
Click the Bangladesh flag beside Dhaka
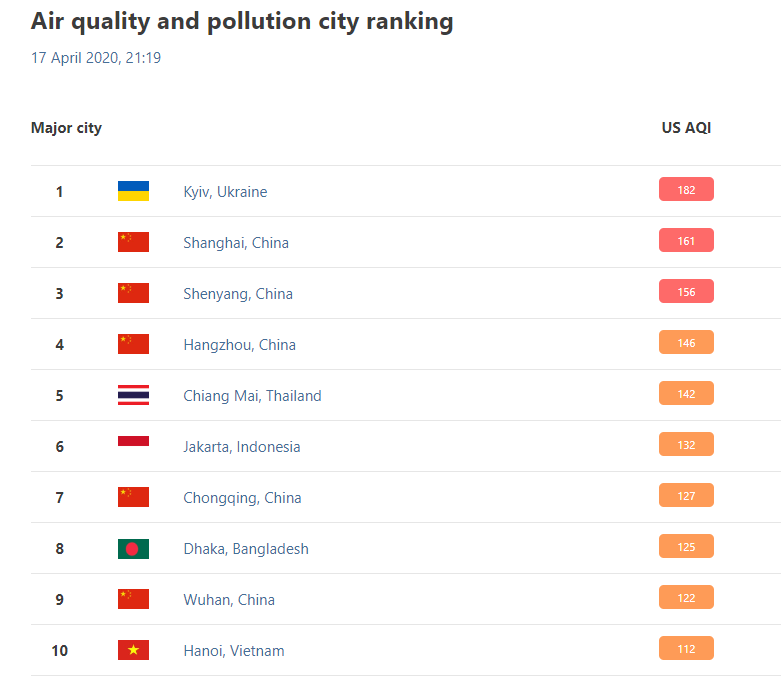pyautogui.click(x=133, y=548)
